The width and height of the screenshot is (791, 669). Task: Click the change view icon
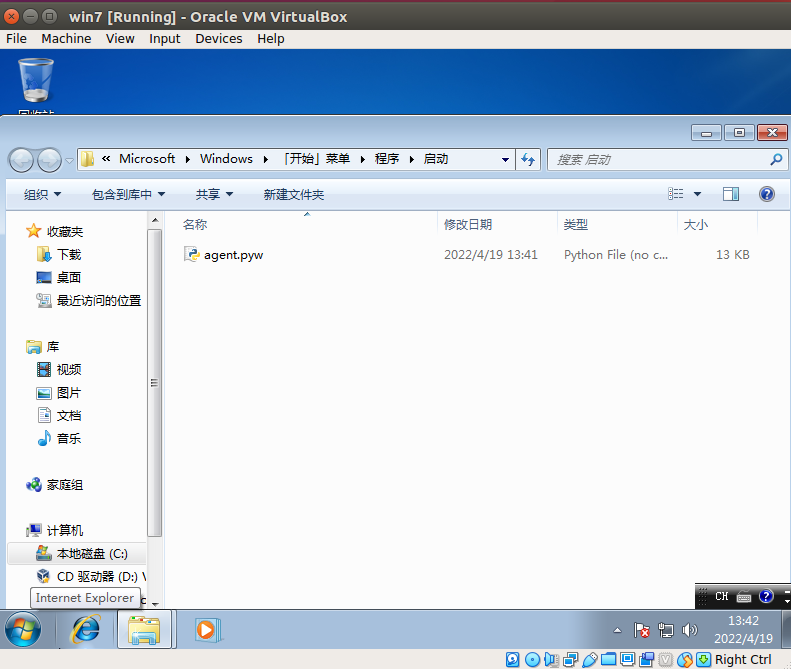point(675,194)
